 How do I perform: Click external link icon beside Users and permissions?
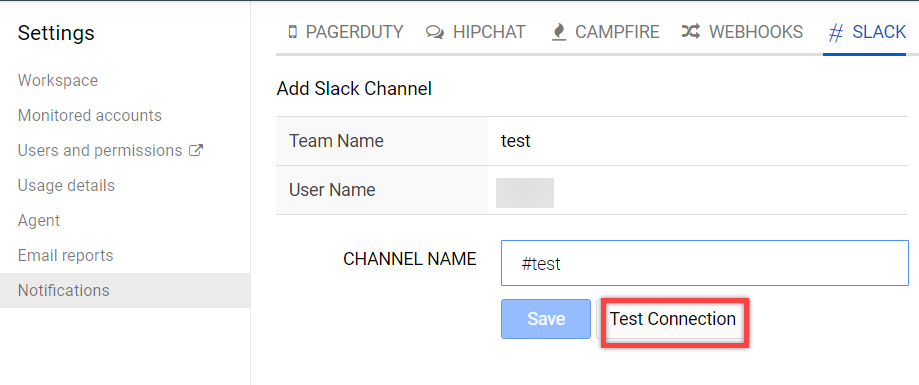pyautogui.click(x=195, y=151)
